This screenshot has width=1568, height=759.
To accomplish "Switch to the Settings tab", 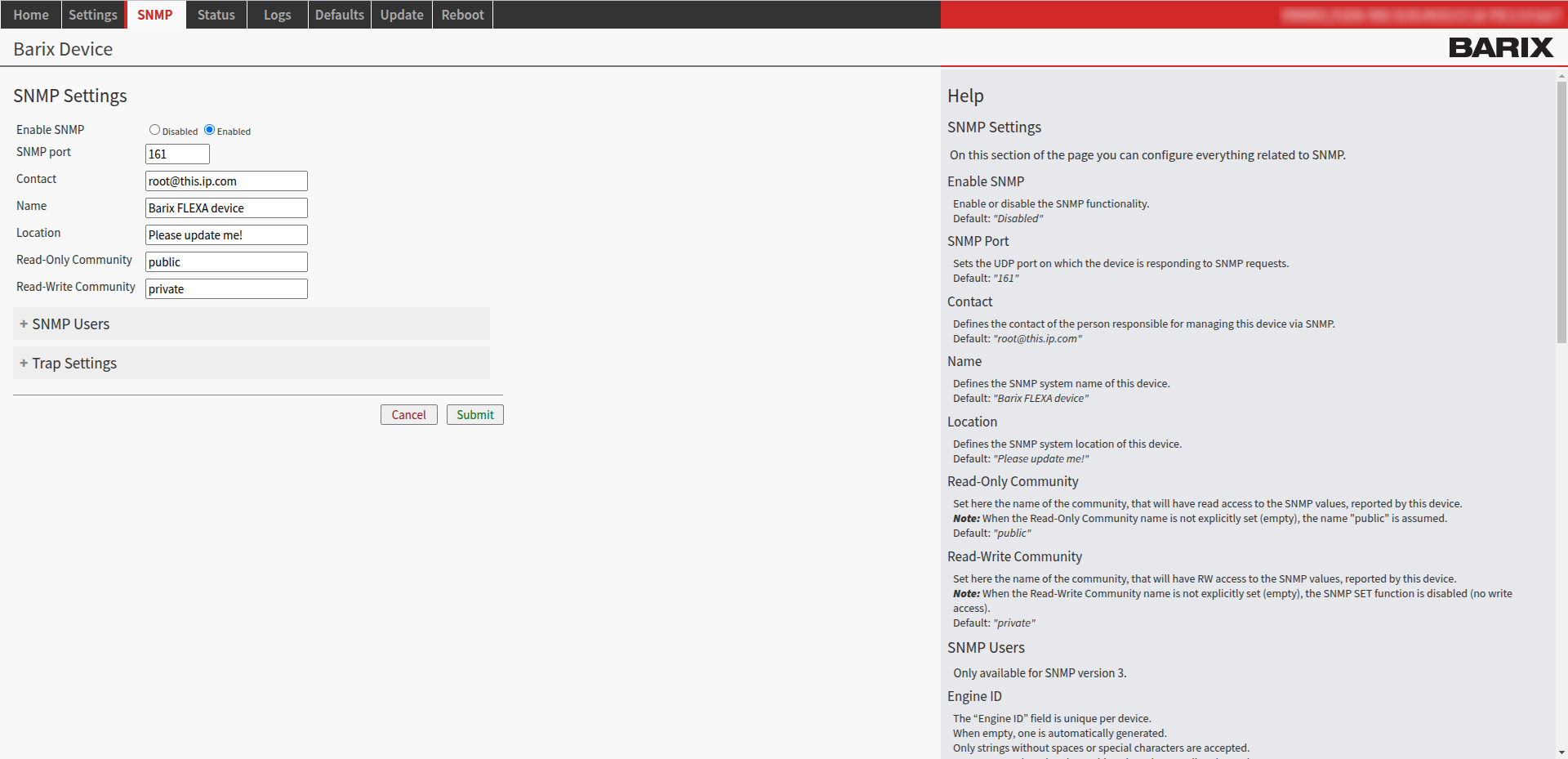I will [92, 14].
